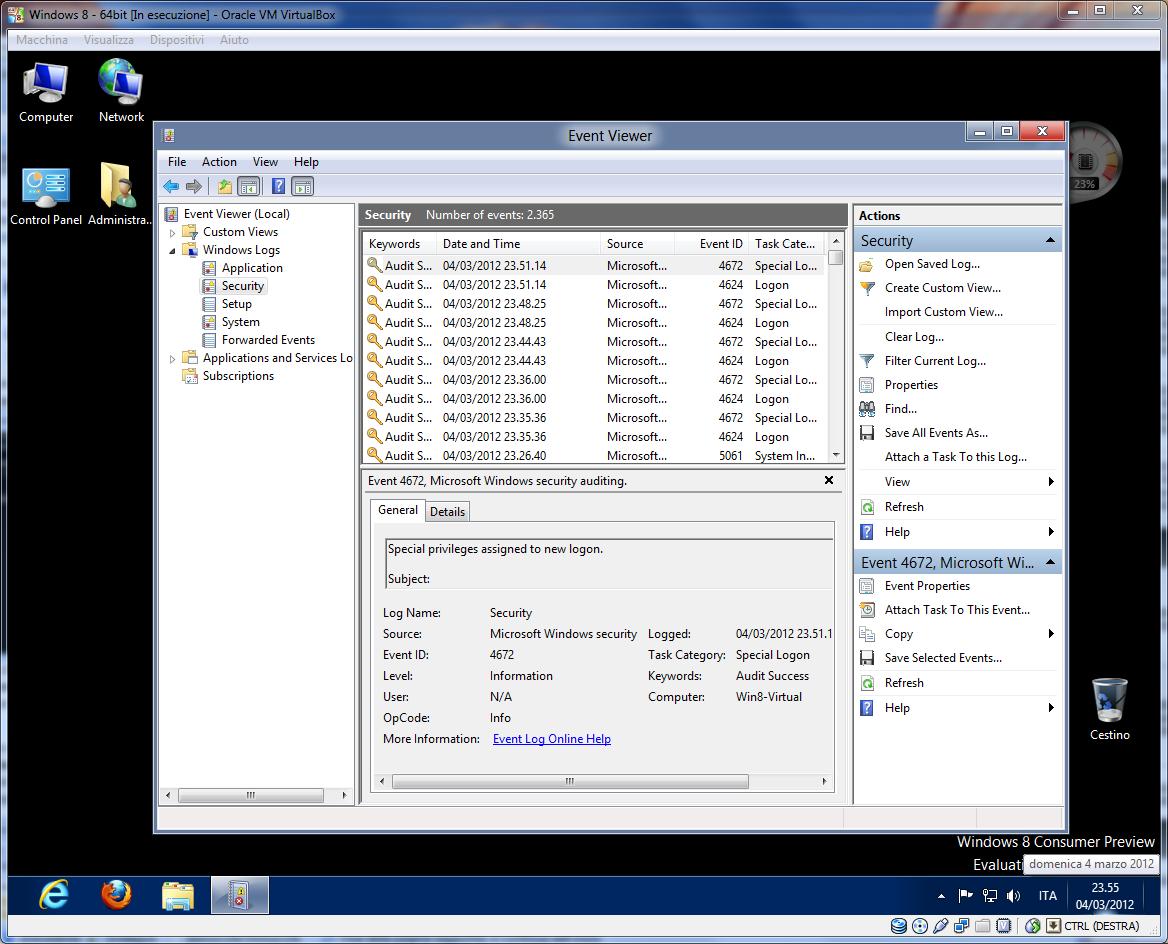The image size is (1168, 944).
Task: Open the View menu in Event Viewer
Action: [x=265, y=162]
